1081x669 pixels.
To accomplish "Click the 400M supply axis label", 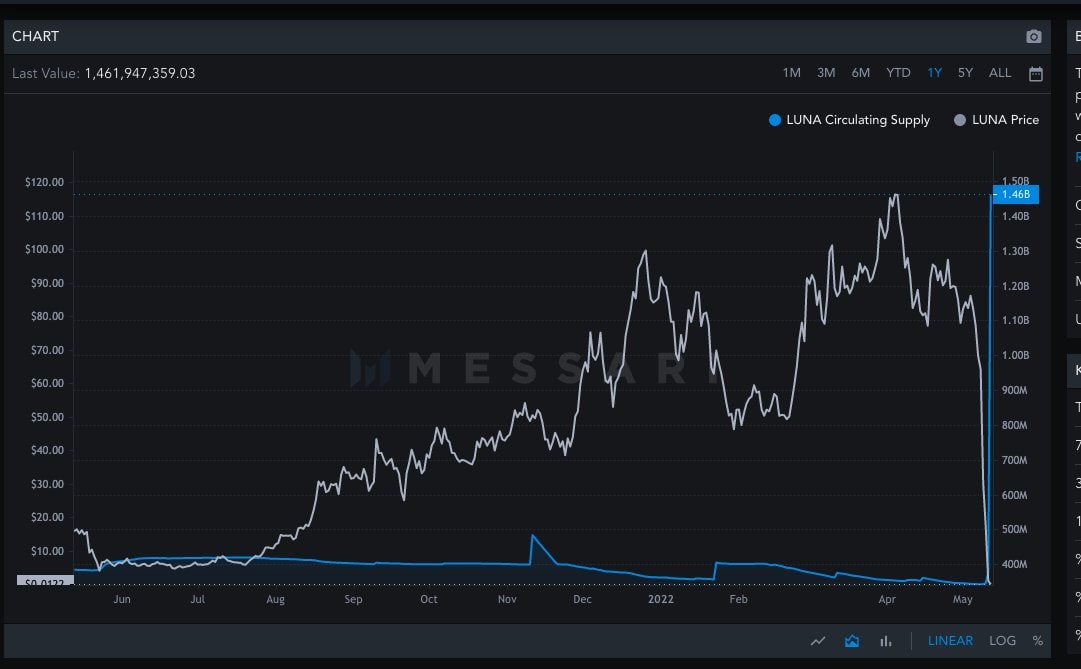I will pyautogui.click(x=1015, y=564).
